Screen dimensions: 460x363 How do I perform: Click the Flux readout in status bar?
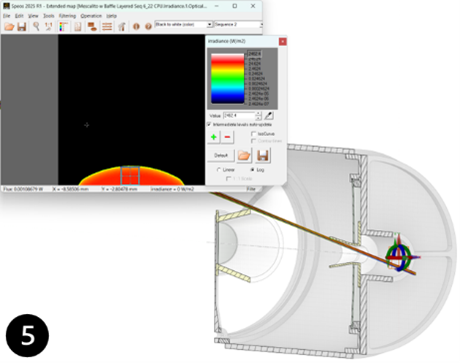point(23,189)
